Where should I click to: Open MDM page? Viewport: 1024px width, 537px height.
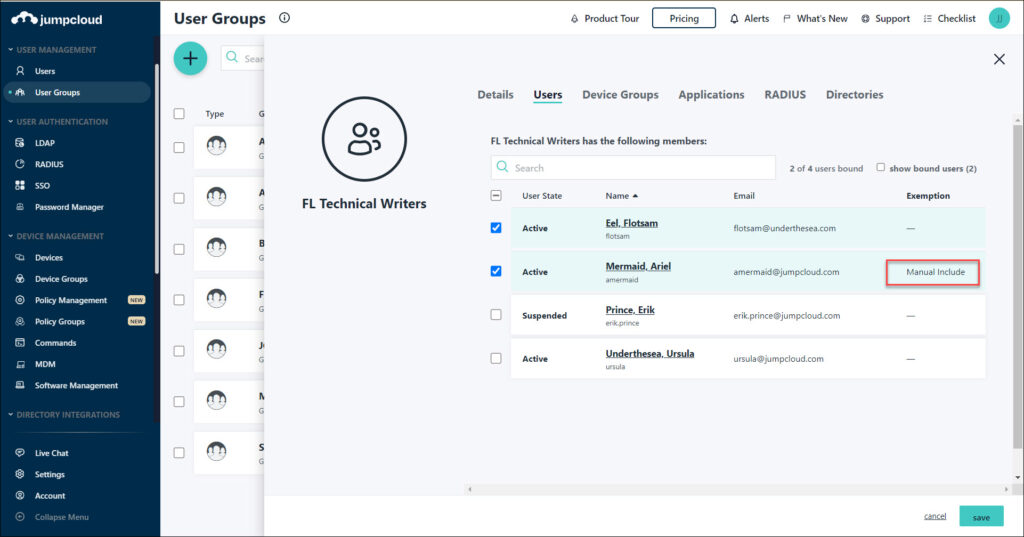pos(44,365)
